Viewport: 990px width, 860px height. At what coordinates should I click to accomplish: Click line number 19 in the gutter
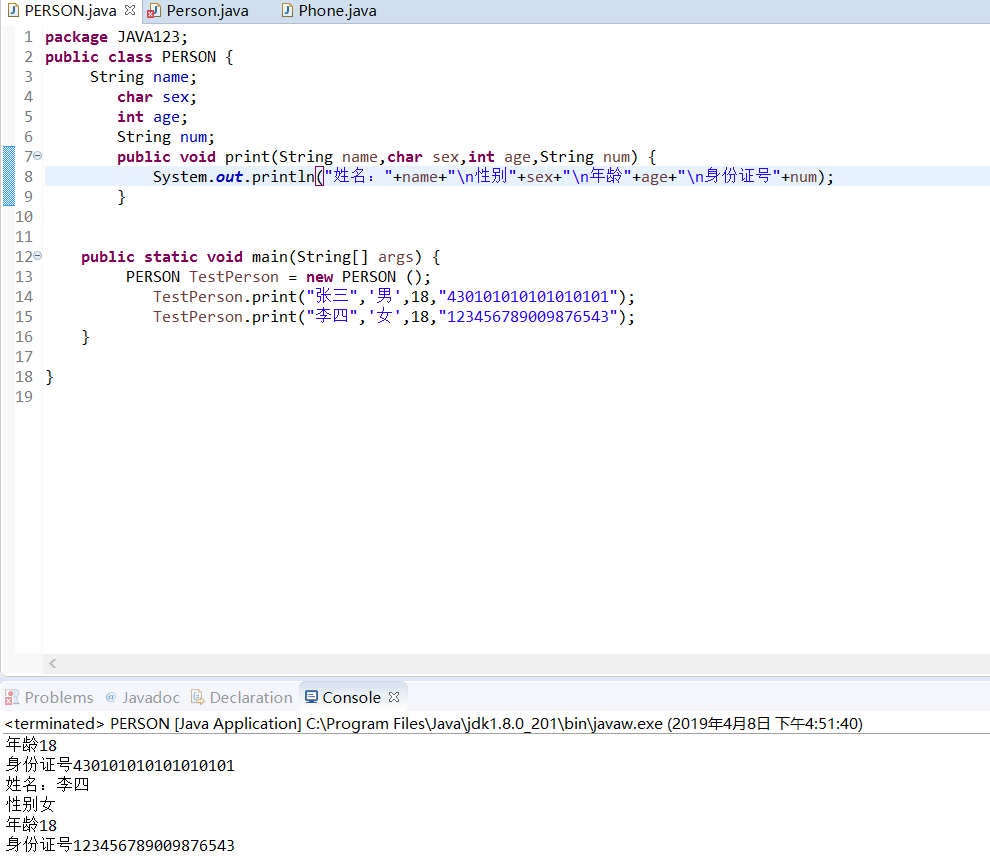point(24,397)
